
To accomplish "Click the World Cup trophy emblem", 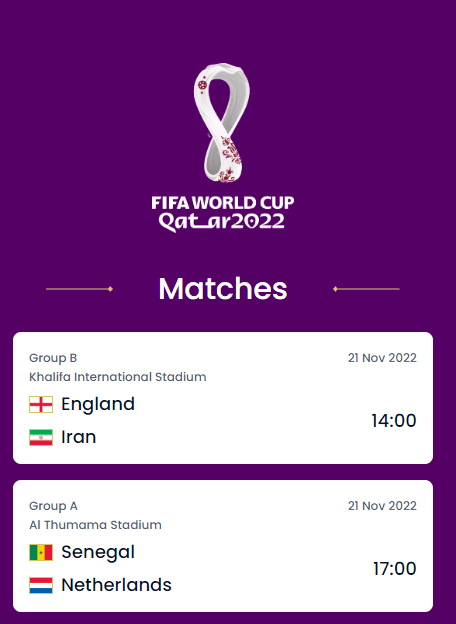I will [222, 123].
